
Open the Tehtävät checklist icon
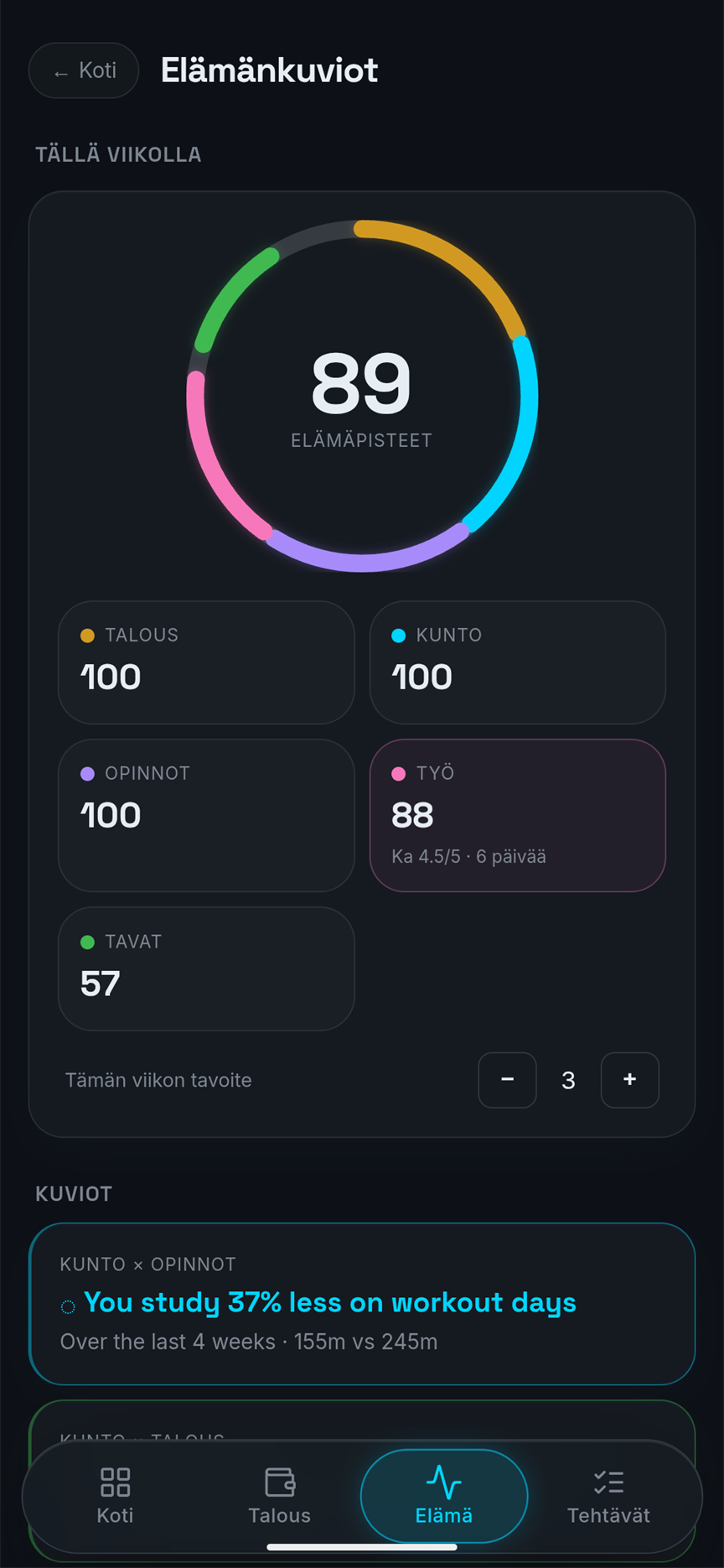point(608,1482)
